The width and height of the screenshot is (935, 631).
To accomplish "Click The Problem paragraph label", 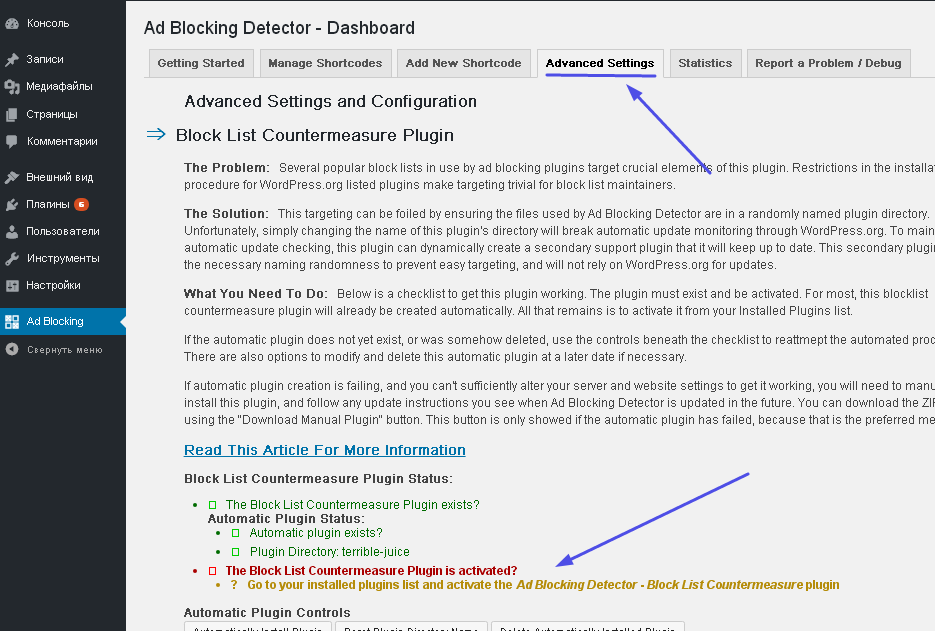I will [x=227, y=168].
